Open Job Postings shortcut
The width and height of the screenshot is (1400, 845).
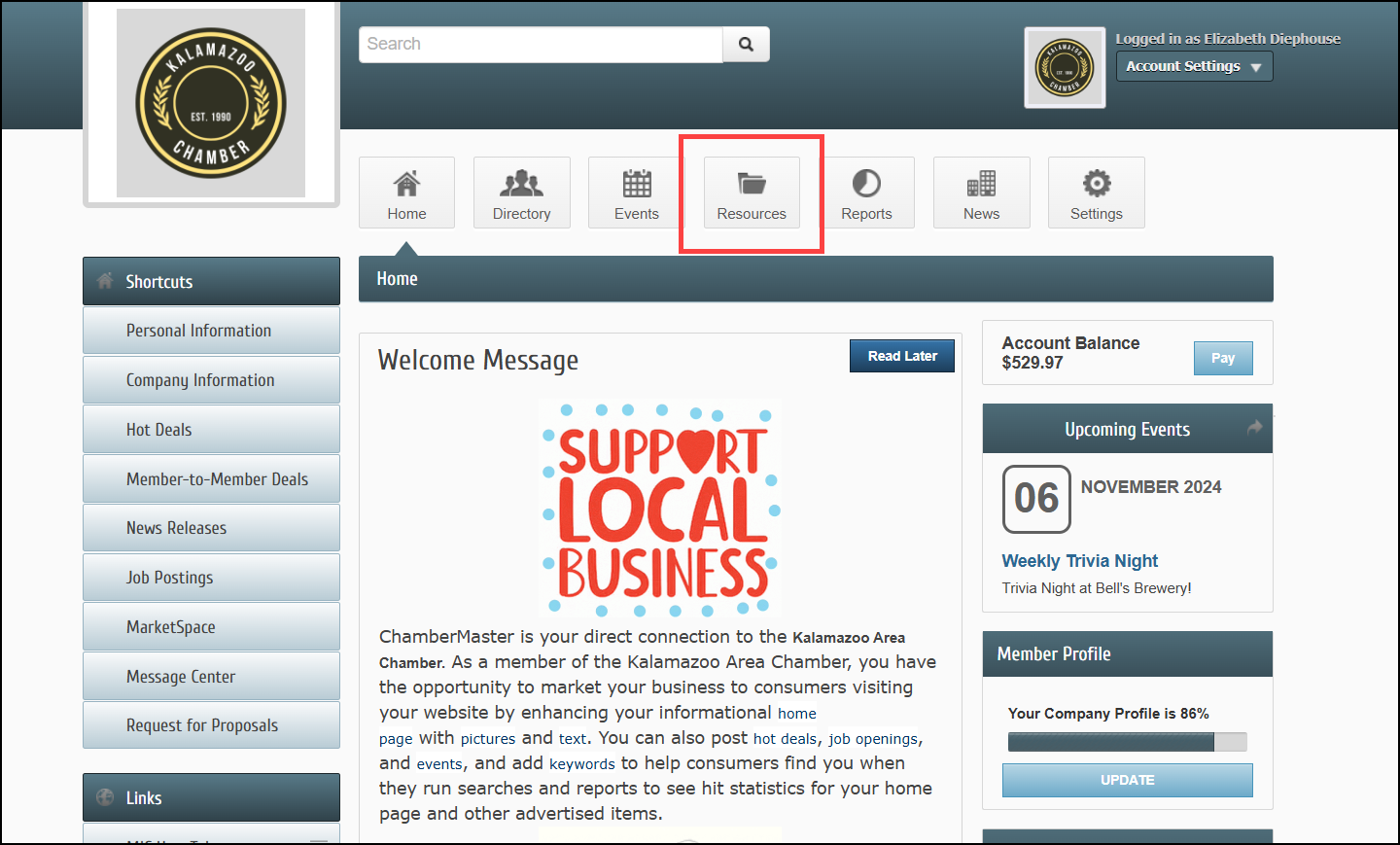pyautogui.click(x=211, y=578)
